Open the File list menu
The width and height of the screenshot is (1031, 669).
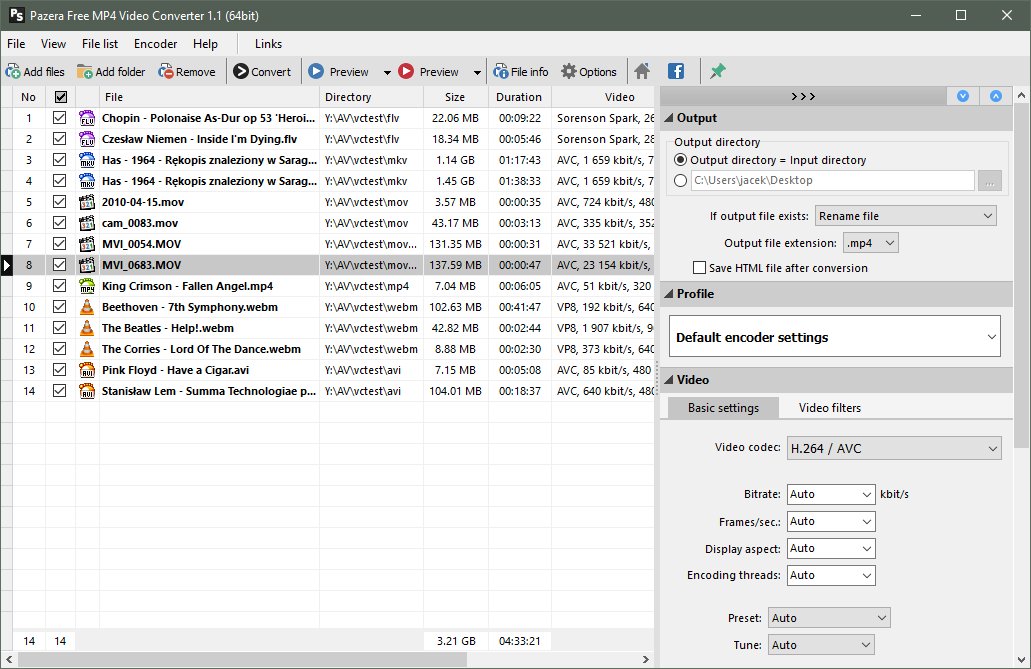point(100,43)
